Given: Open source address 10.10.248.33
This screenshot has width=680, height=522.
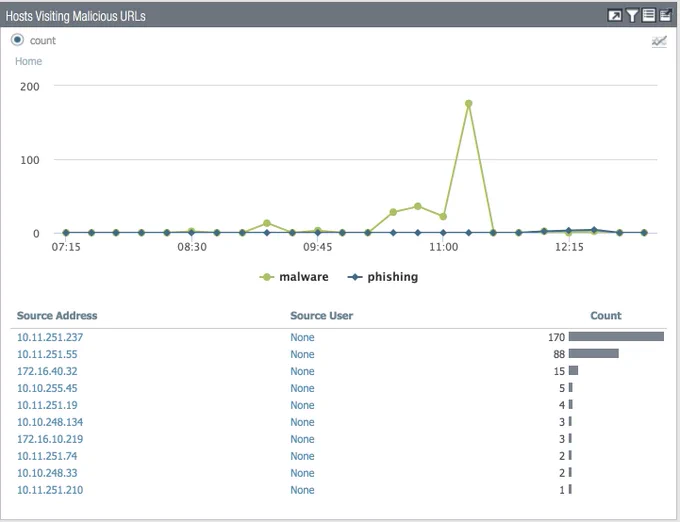Looking at the screenshot, I should pyautogui.click(x=47, y=473).
